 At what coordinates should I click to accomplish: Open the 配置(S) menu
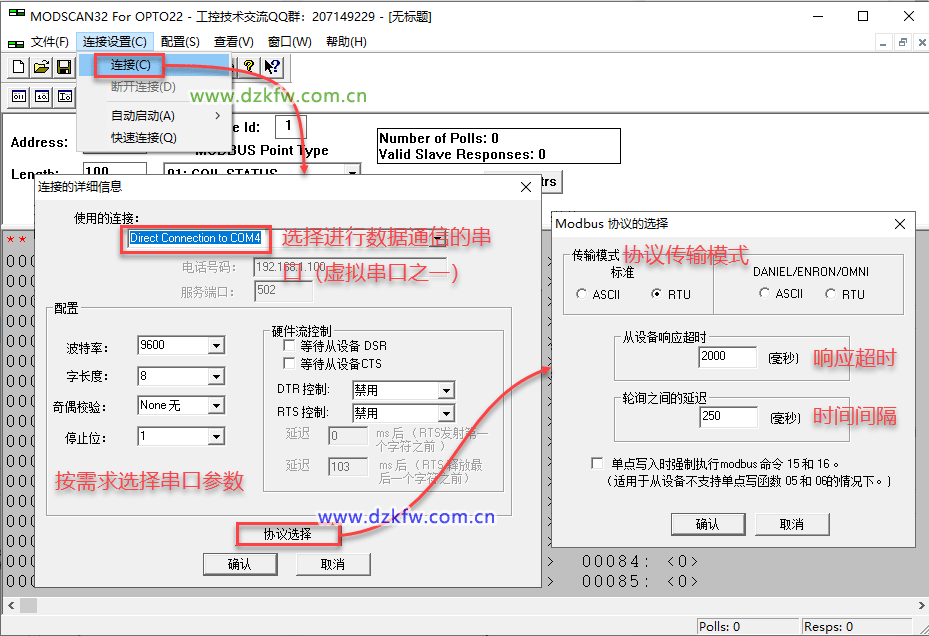point(180,42)
